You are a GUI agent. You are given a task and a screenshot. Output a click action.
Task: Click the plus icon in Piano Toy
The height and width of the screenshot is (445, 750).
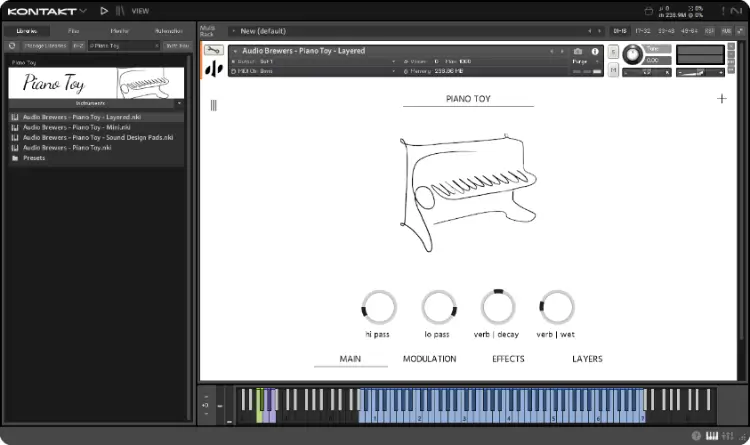pos(722,99)
